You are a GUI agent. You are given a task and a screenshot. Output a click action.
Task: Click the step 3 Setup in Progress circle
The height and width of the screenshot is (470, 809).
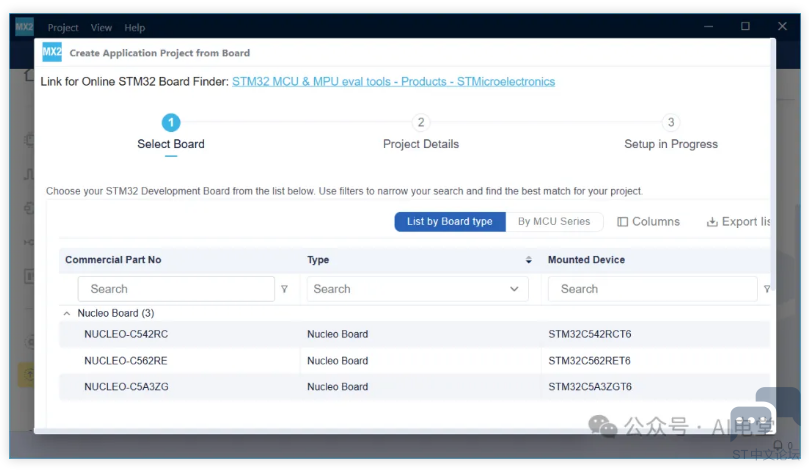point(671,122)
